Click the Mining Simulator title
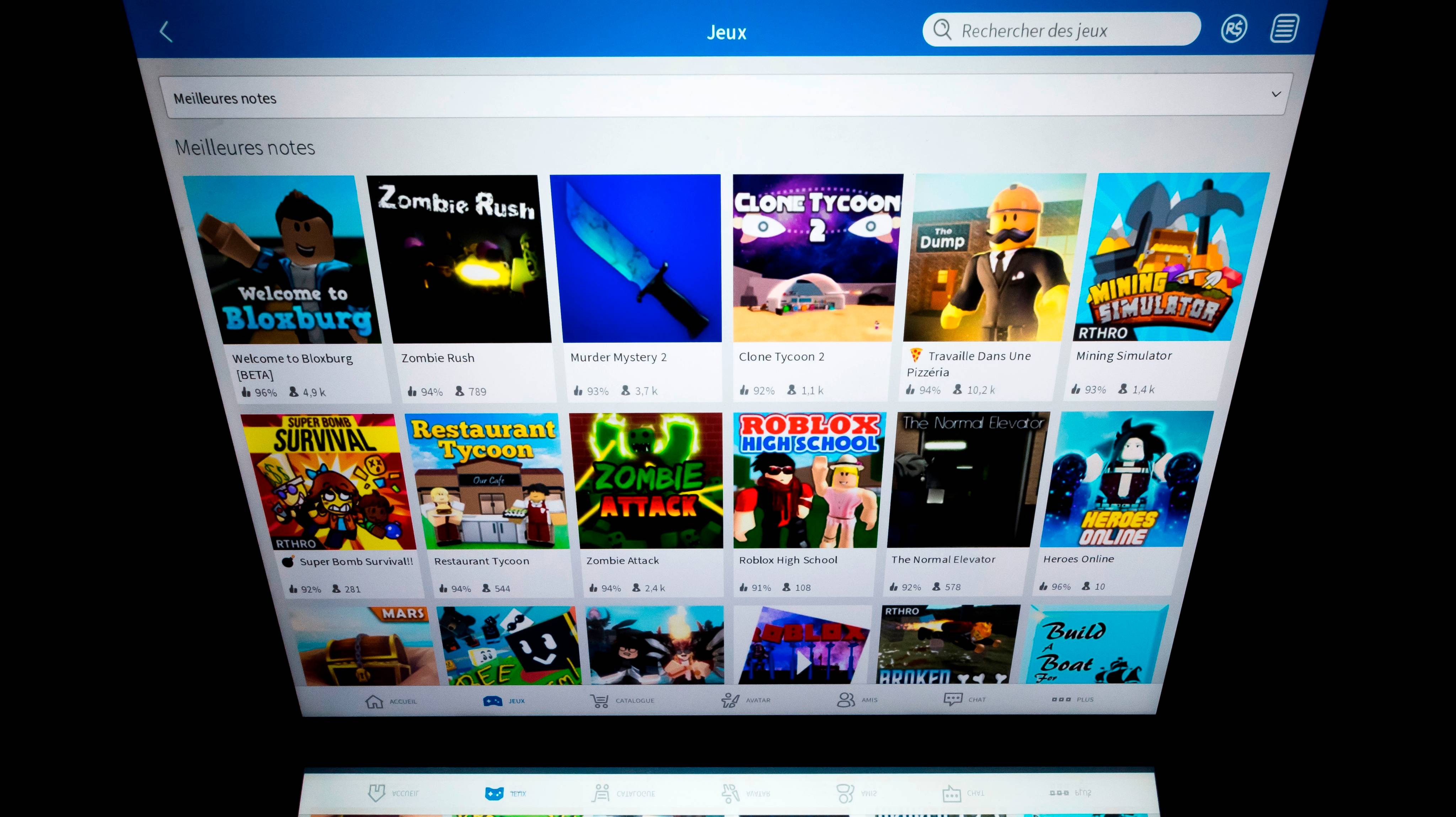Viewport: 1456px width, 817px height. point(1124,356)
